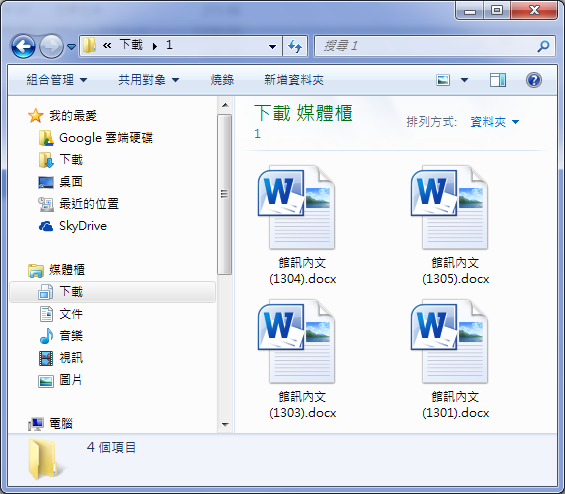
Task: Open 桌面 in favorites
Action: 71,182
